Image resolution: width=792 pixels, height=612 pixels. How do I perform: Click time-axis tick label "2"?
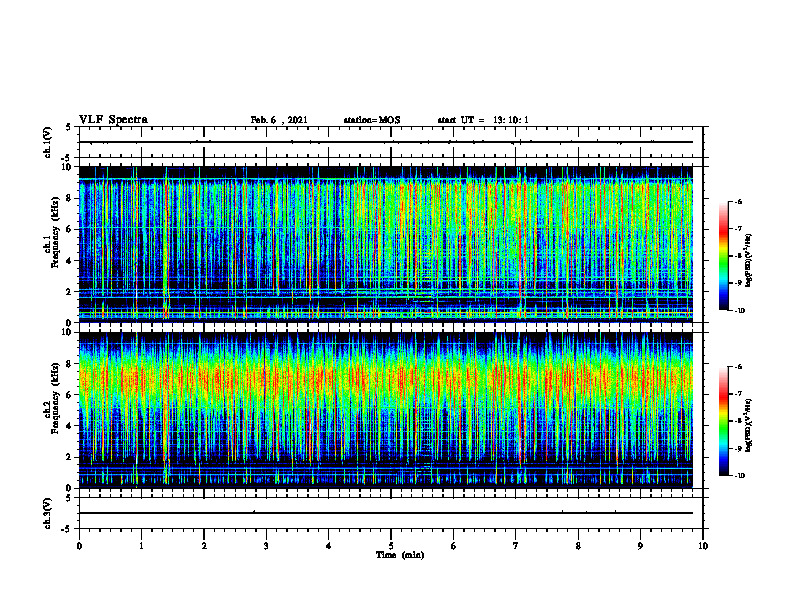[204, 546]
